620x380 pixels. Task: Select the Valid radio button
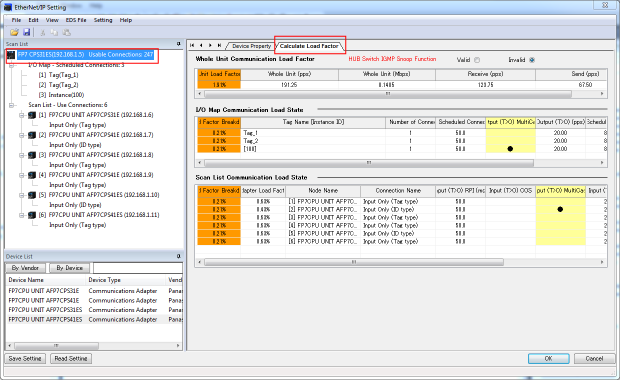coord(477,60)
